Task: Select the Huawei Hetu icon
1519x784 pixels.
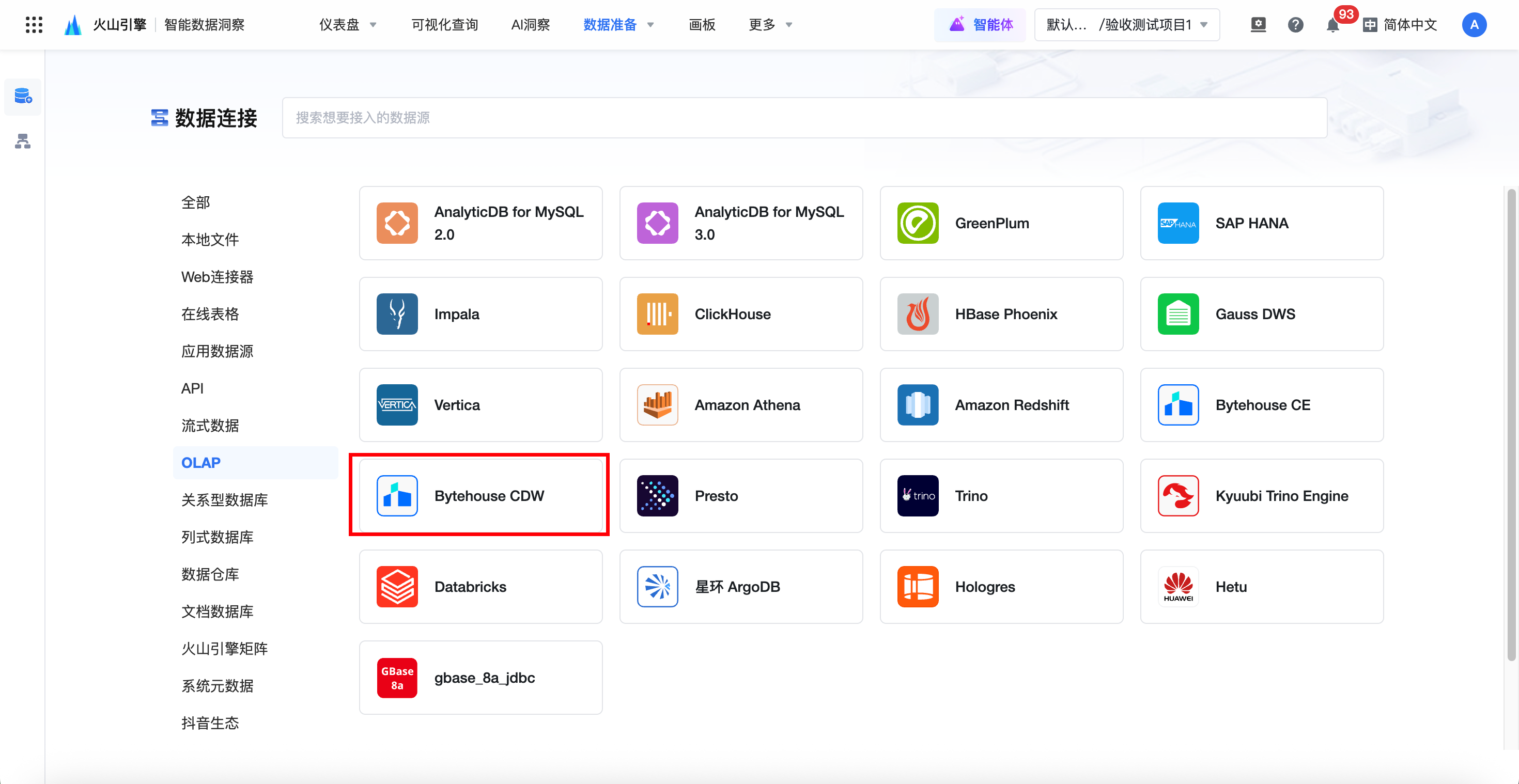Action: pos(1177,587)
